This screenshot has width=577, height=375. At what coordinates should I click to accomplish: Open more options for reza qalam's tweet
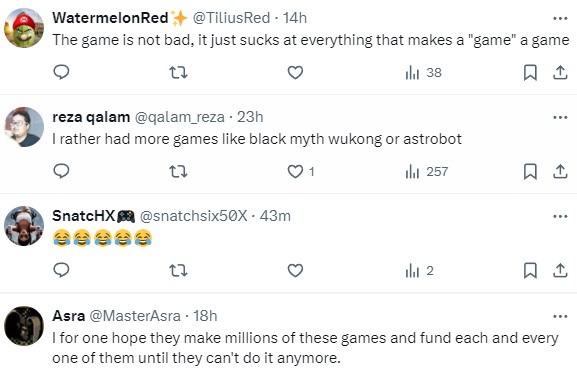coord(560,117)
